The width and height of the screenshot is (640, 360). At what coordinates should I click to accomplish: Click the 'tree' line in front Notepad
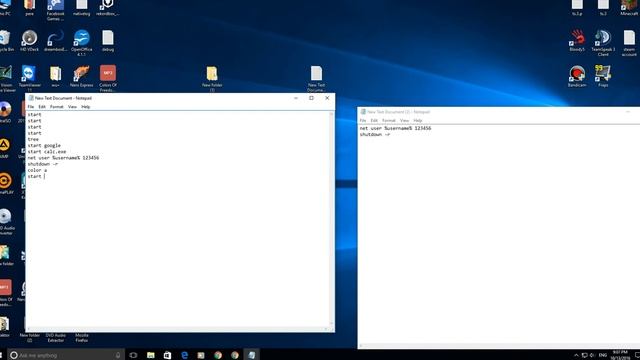coord(33,139)
